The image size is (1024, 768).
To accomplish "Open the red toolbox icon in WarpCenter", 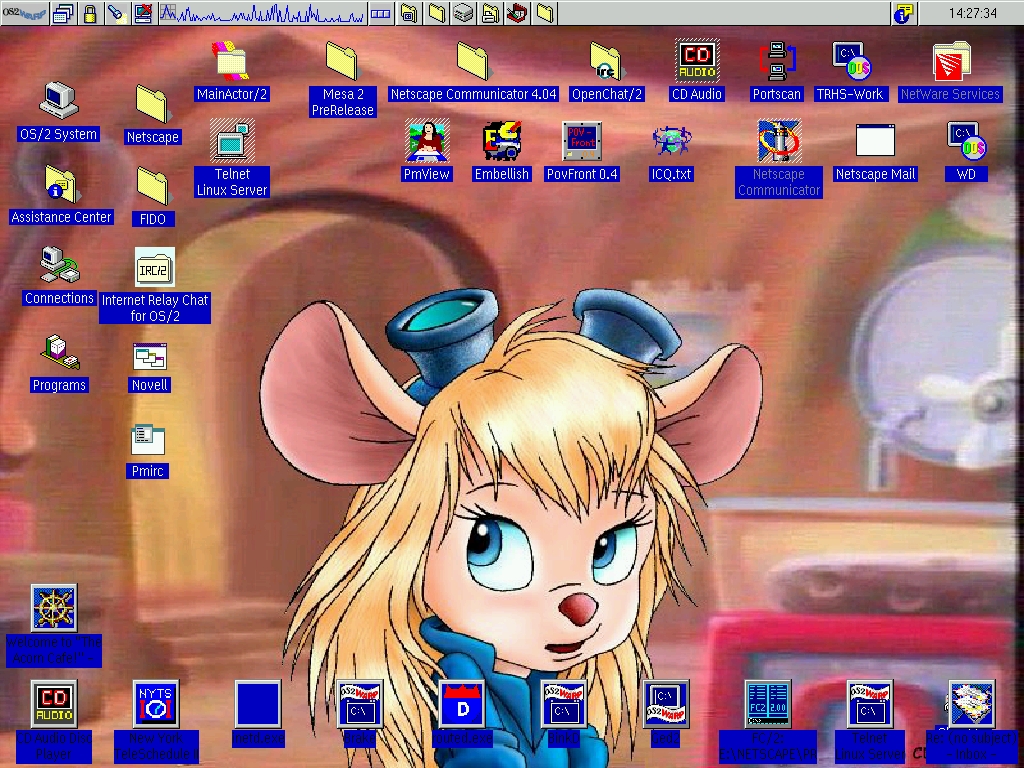I will click(x=517, y=13).
